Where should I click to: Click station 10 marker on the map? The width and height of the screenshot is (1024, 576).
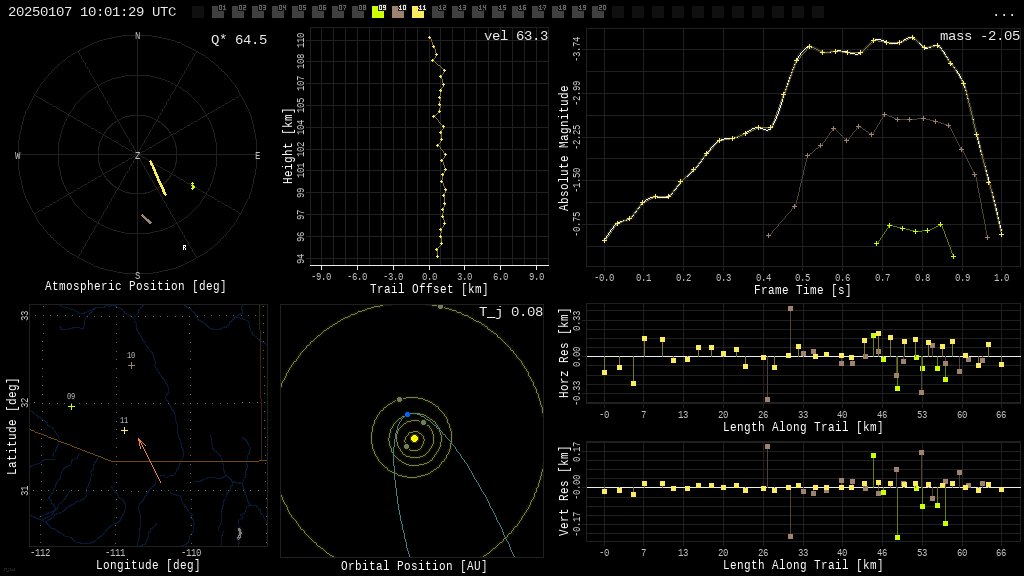pyautogui.click(x=131, y=366)
